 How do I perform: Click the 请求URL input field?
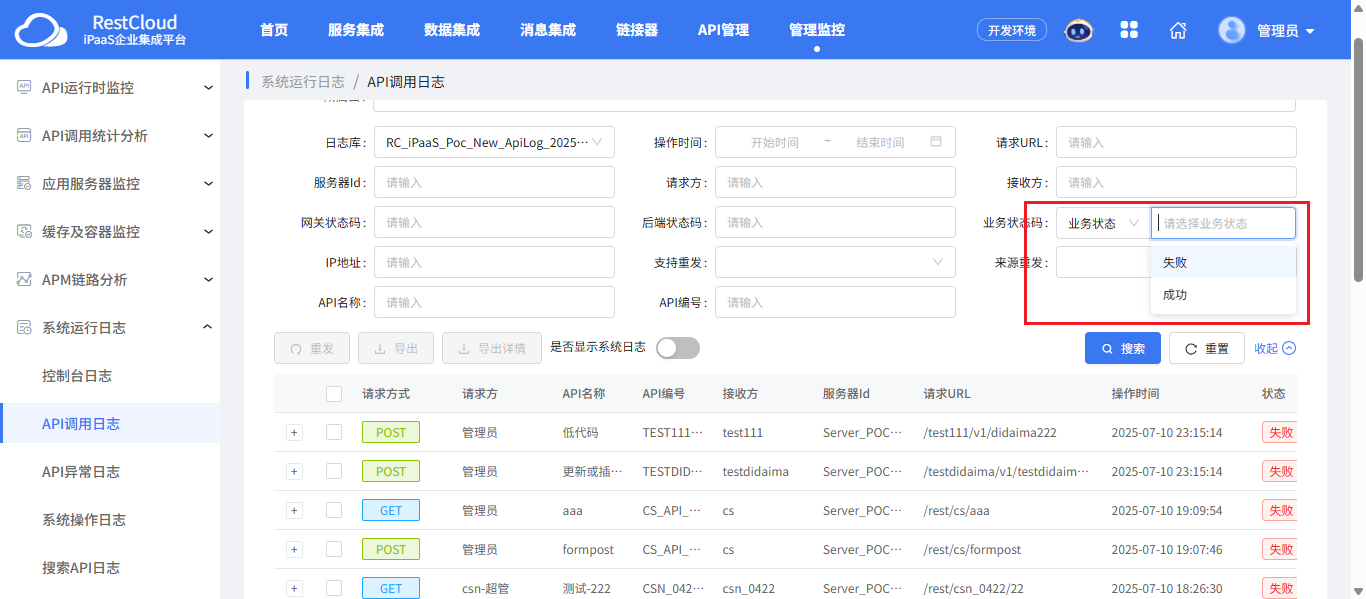[1176, 142]
